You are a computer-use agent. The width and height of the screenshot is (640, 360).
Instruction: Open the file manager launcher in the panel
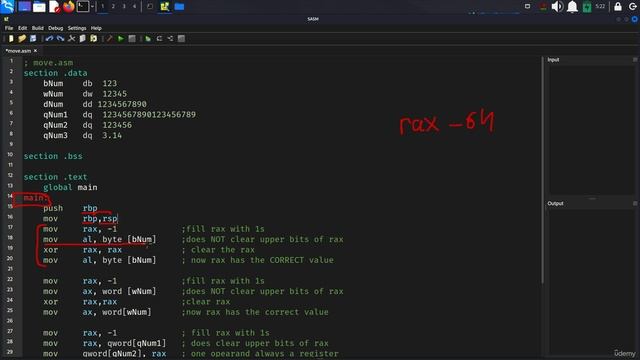pos(39,7)
